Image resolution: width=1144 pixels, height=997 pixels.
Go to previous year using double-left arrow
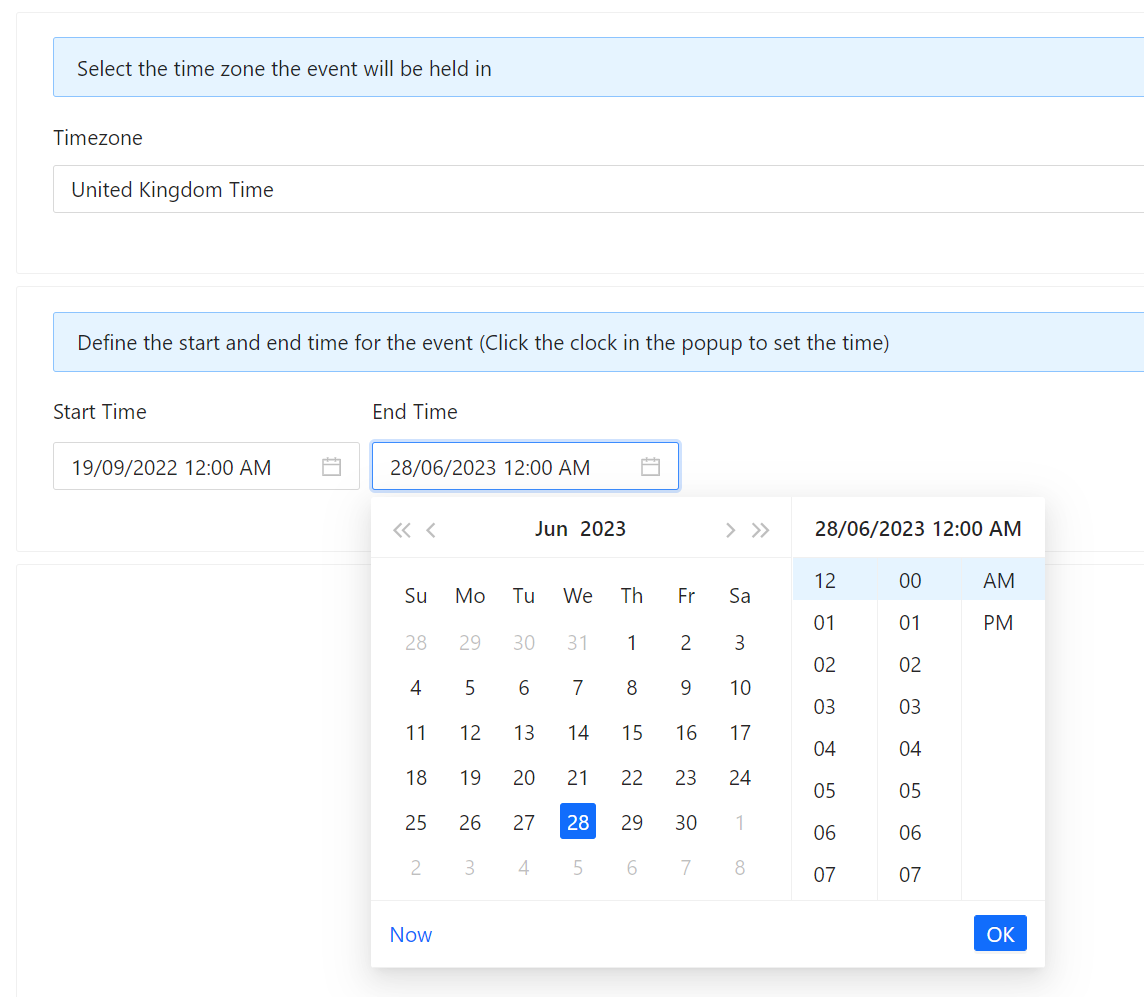click(401, 530)
